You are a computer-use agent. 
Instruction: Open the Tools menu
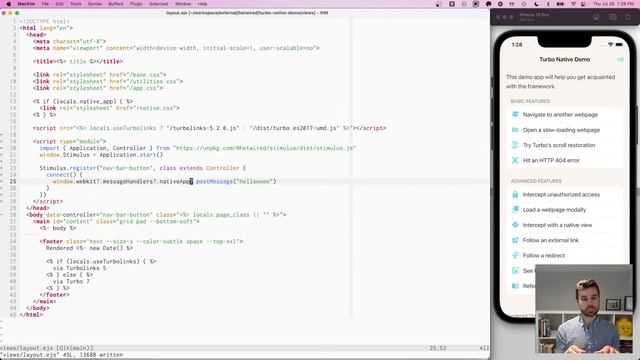[x=76, y=4]
